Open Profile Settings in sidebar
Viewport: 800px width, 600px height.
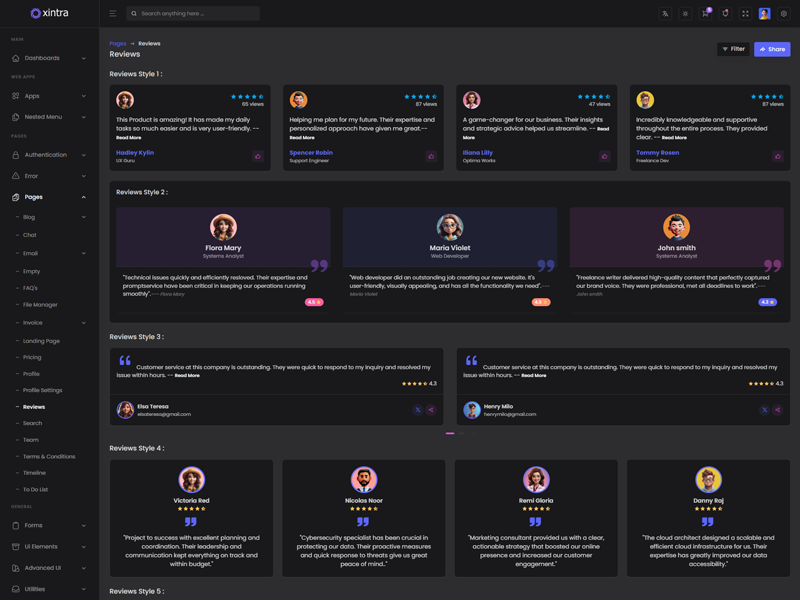coord(43,390)
